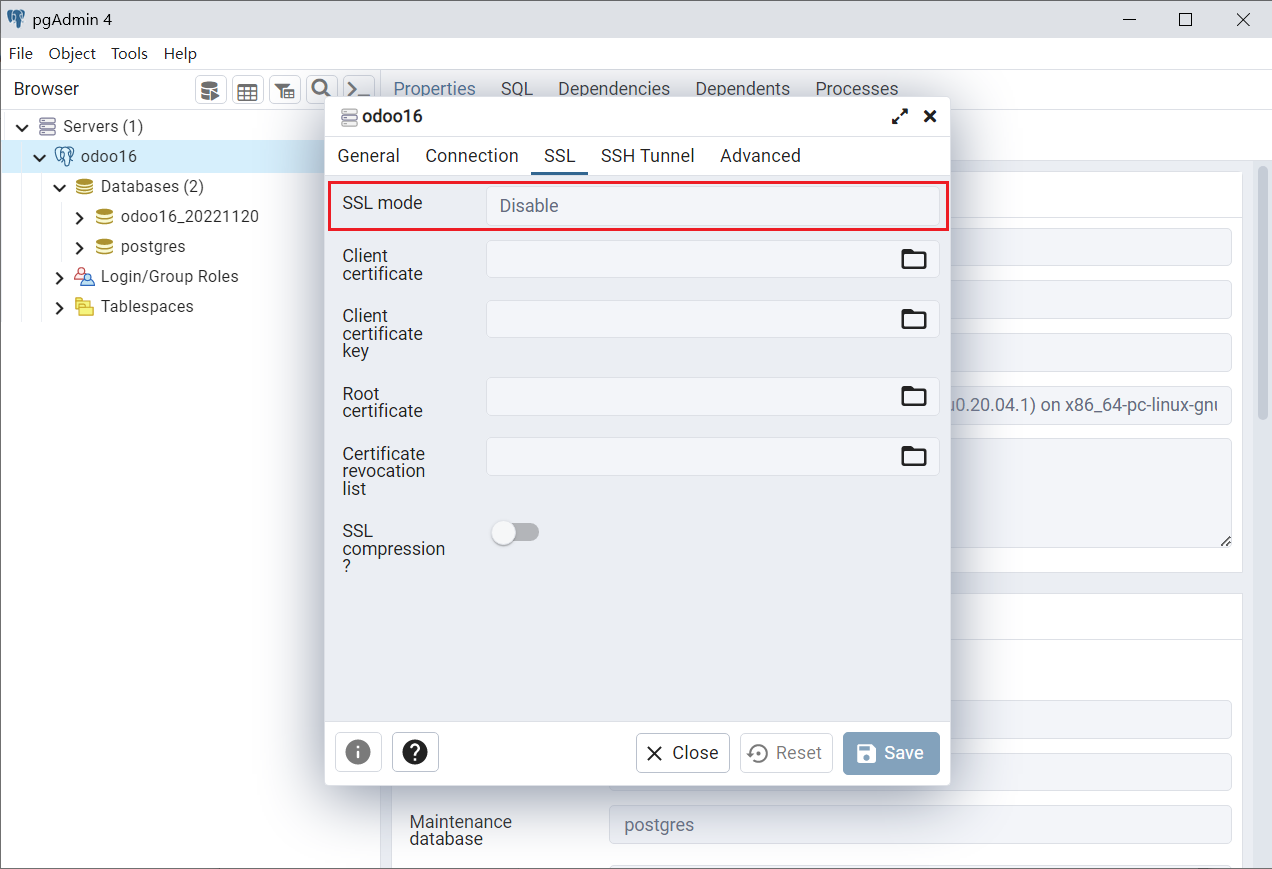Browse for Client certificate key via folder icon
Image resolution: width=1272 pixels, height=869 pixels.
click(914, 319)
